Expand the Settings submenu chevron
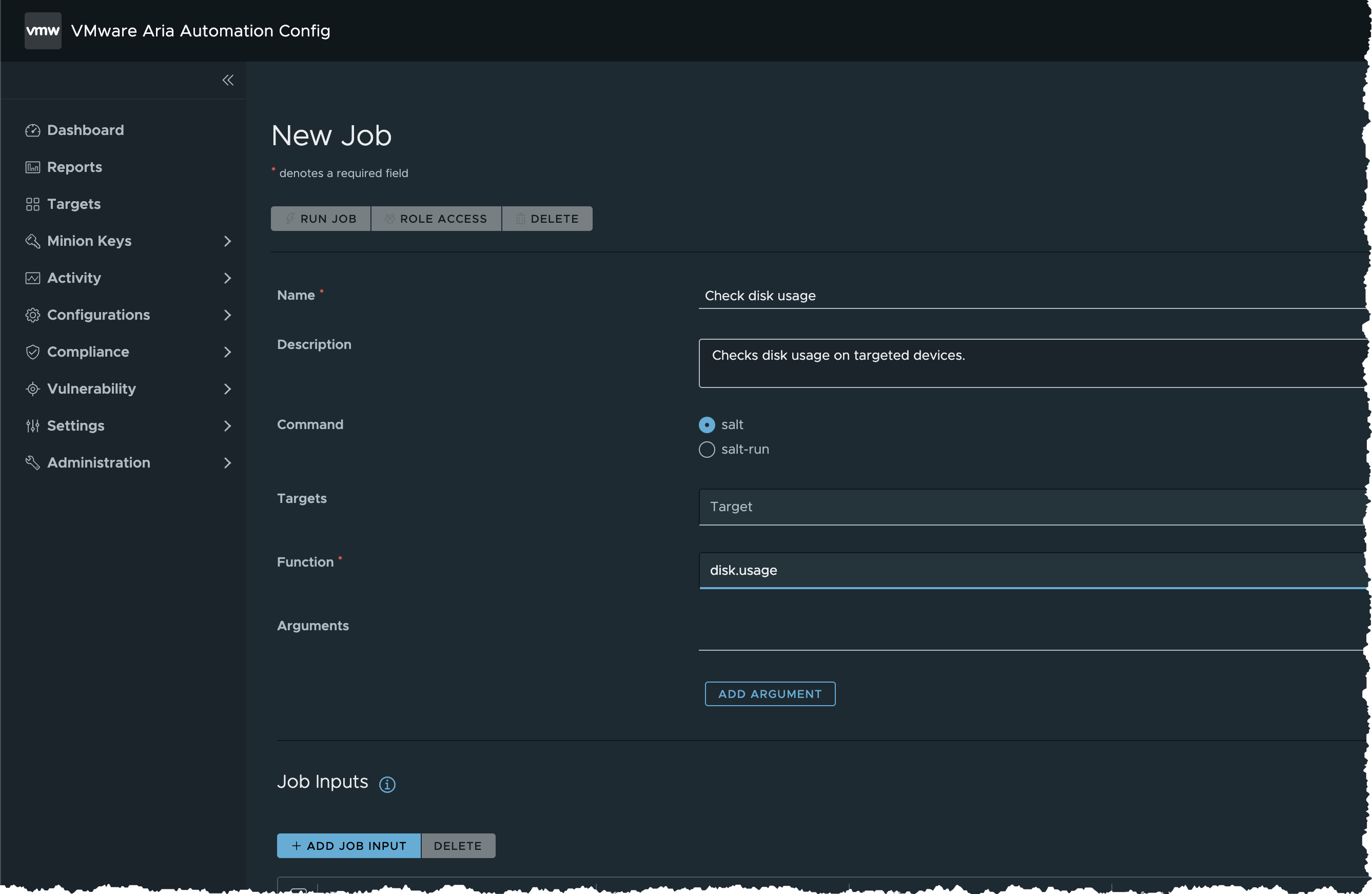Image resolution: width=1372 pixels, height=894 pixels. point(227,425)
